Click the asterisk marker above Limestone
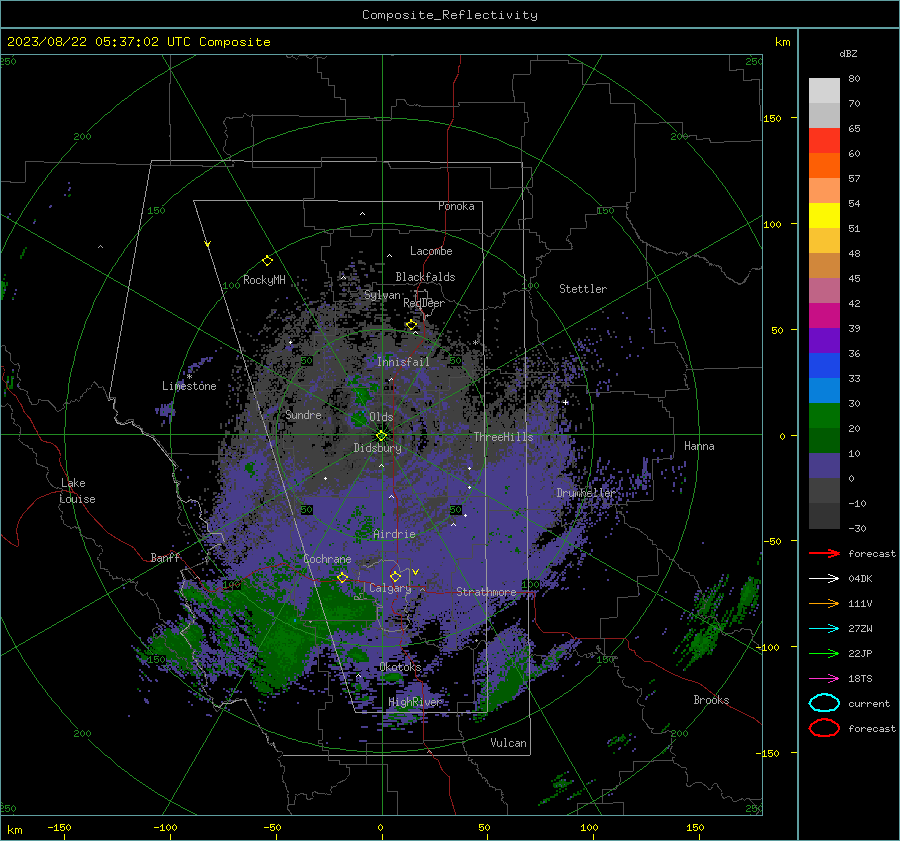This screenshot has width=900, height=841. [x=189, y=377]
